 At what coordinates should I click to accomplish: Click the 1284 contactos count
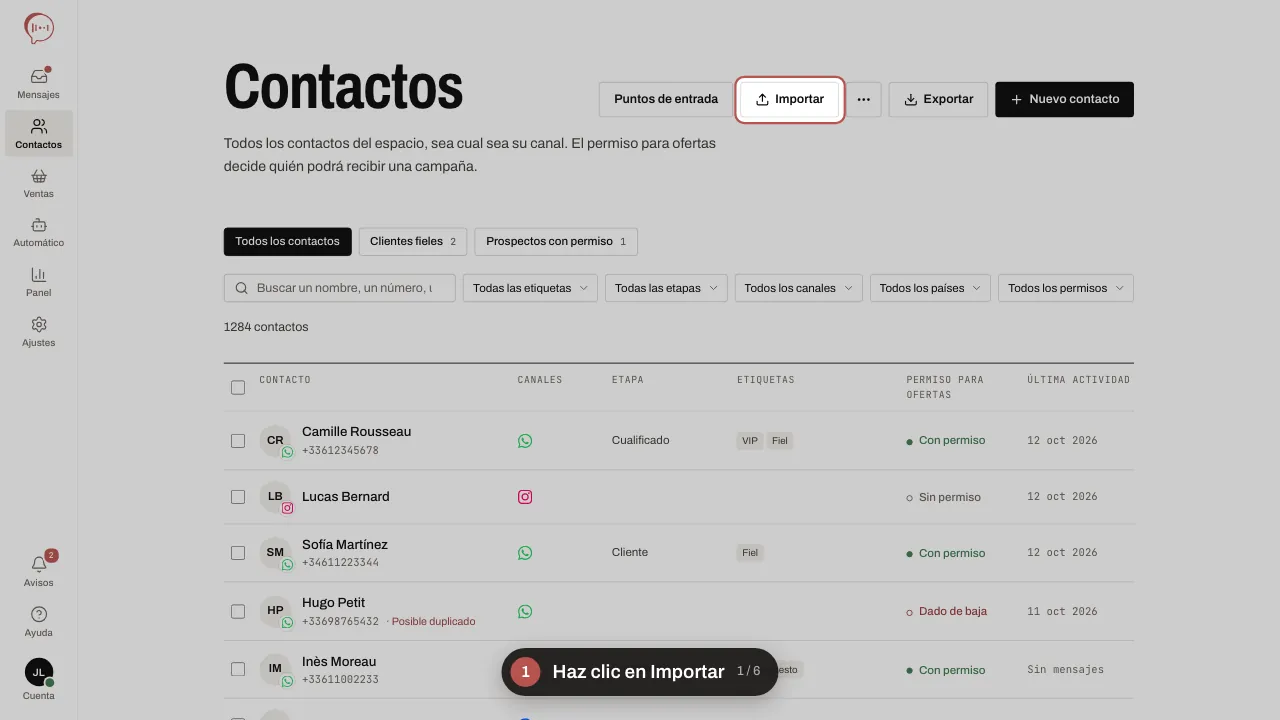point(266,327)
